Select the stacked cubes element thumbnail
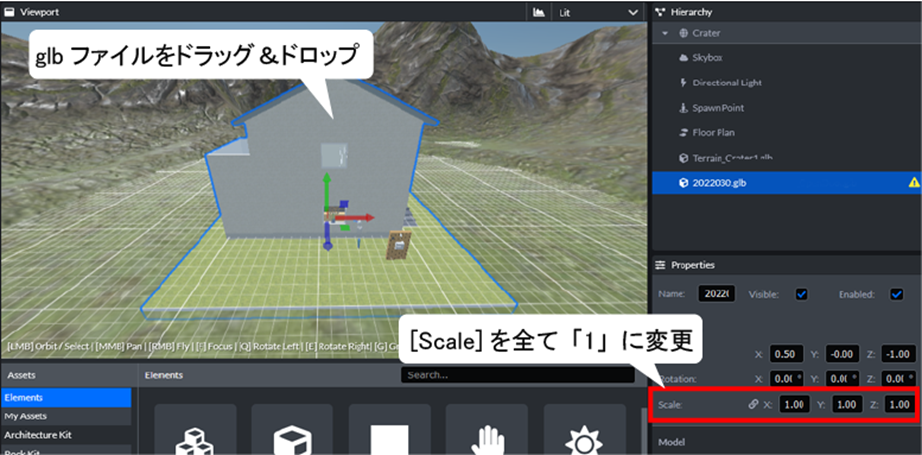Screen dimensions: 922x455 (194, 438)
